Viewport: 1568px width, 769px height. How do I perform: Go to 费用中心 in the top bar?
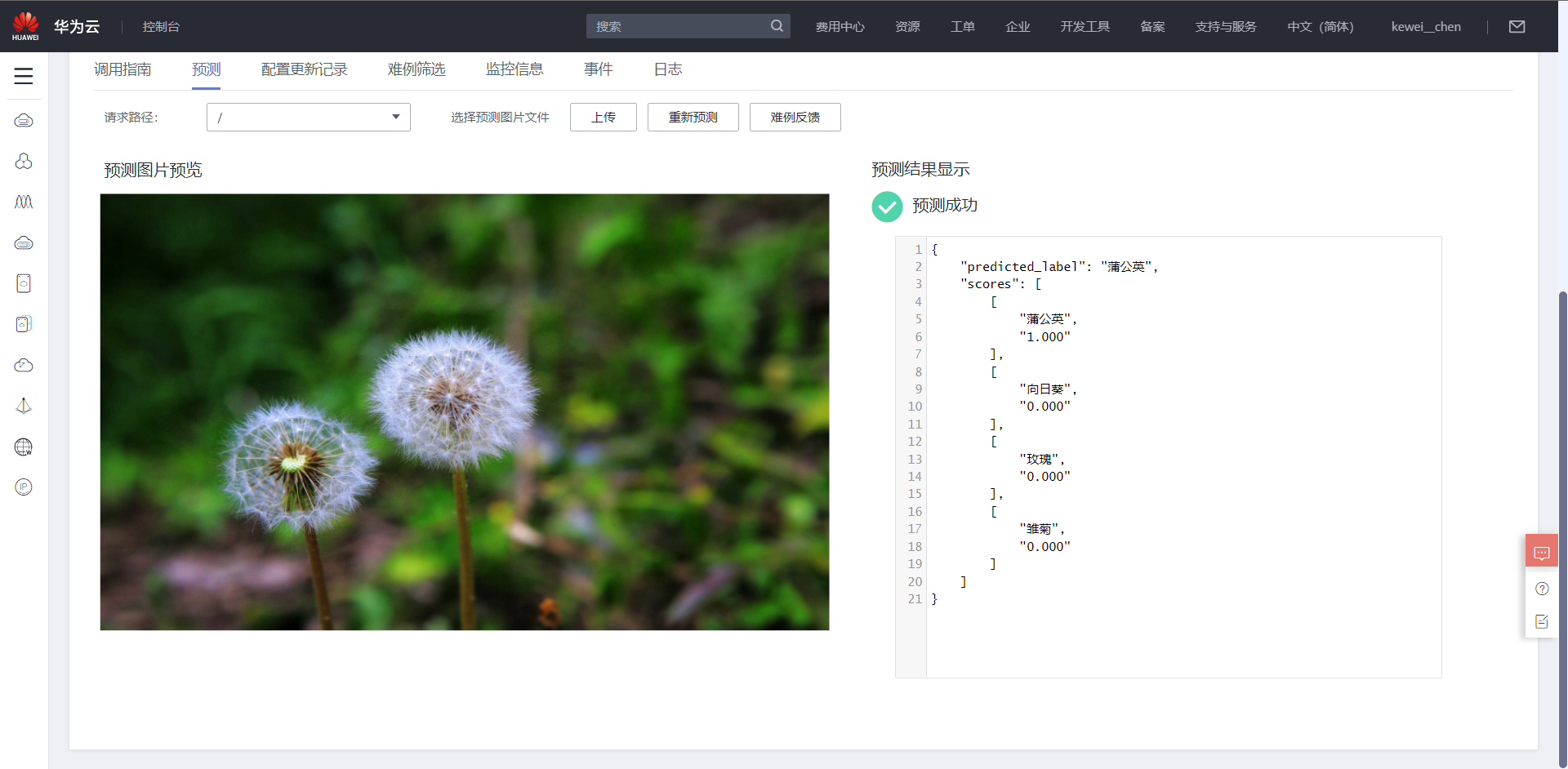point(840,27)
